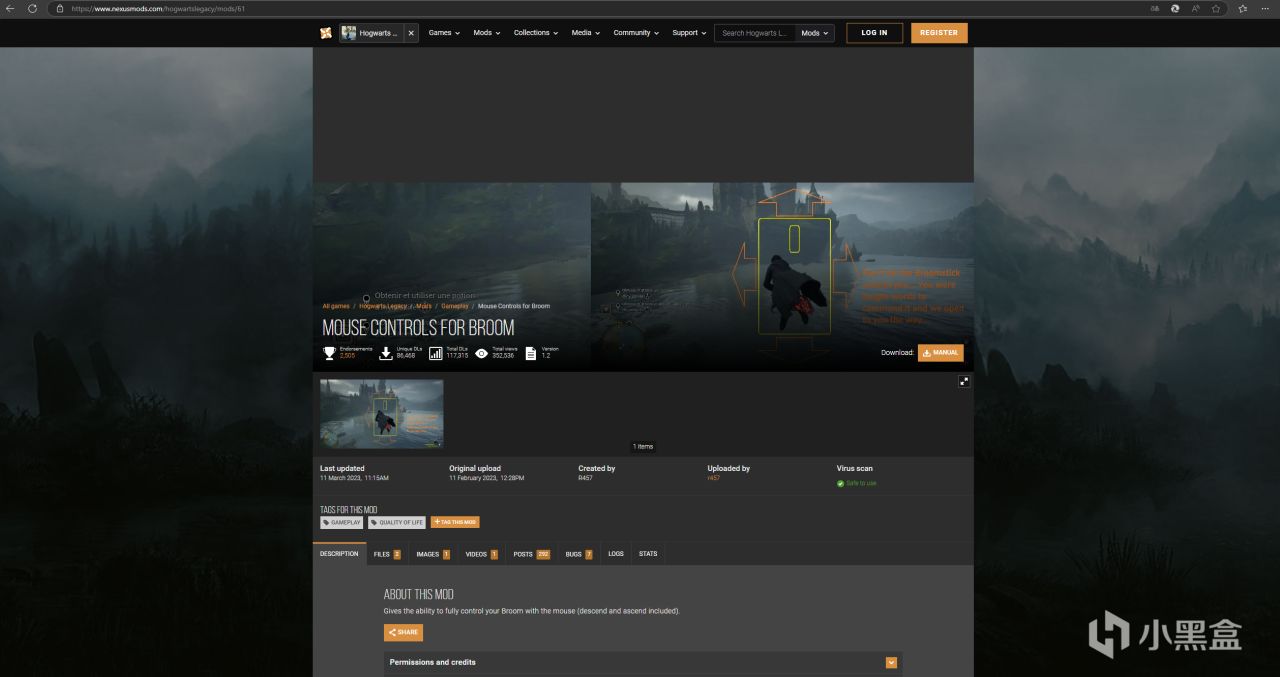Click the Safe to use virus scan status
Image resolution: width=1280 pixels, height=677 pixels.
point(861,483)
